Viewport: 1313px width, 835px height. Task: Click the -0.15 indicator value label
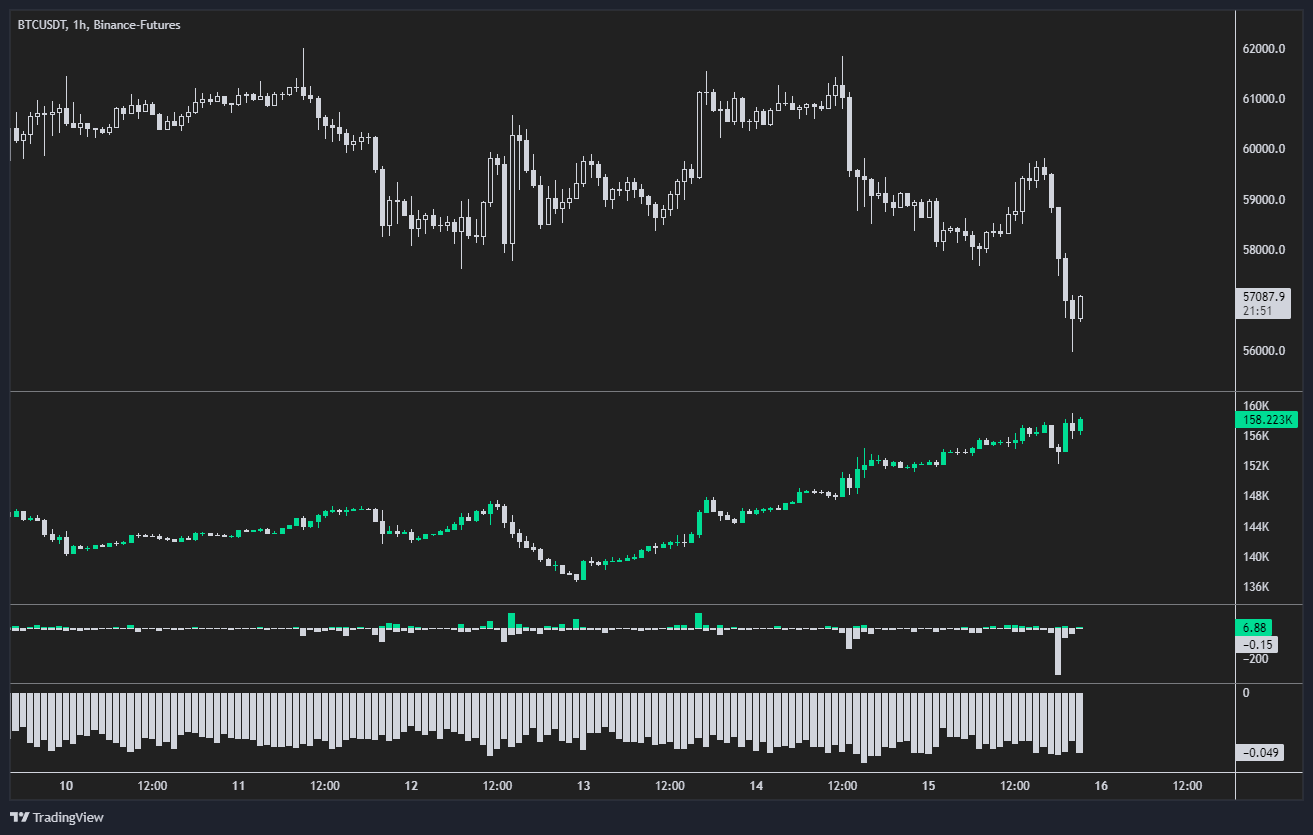(x=1256, y=644)
